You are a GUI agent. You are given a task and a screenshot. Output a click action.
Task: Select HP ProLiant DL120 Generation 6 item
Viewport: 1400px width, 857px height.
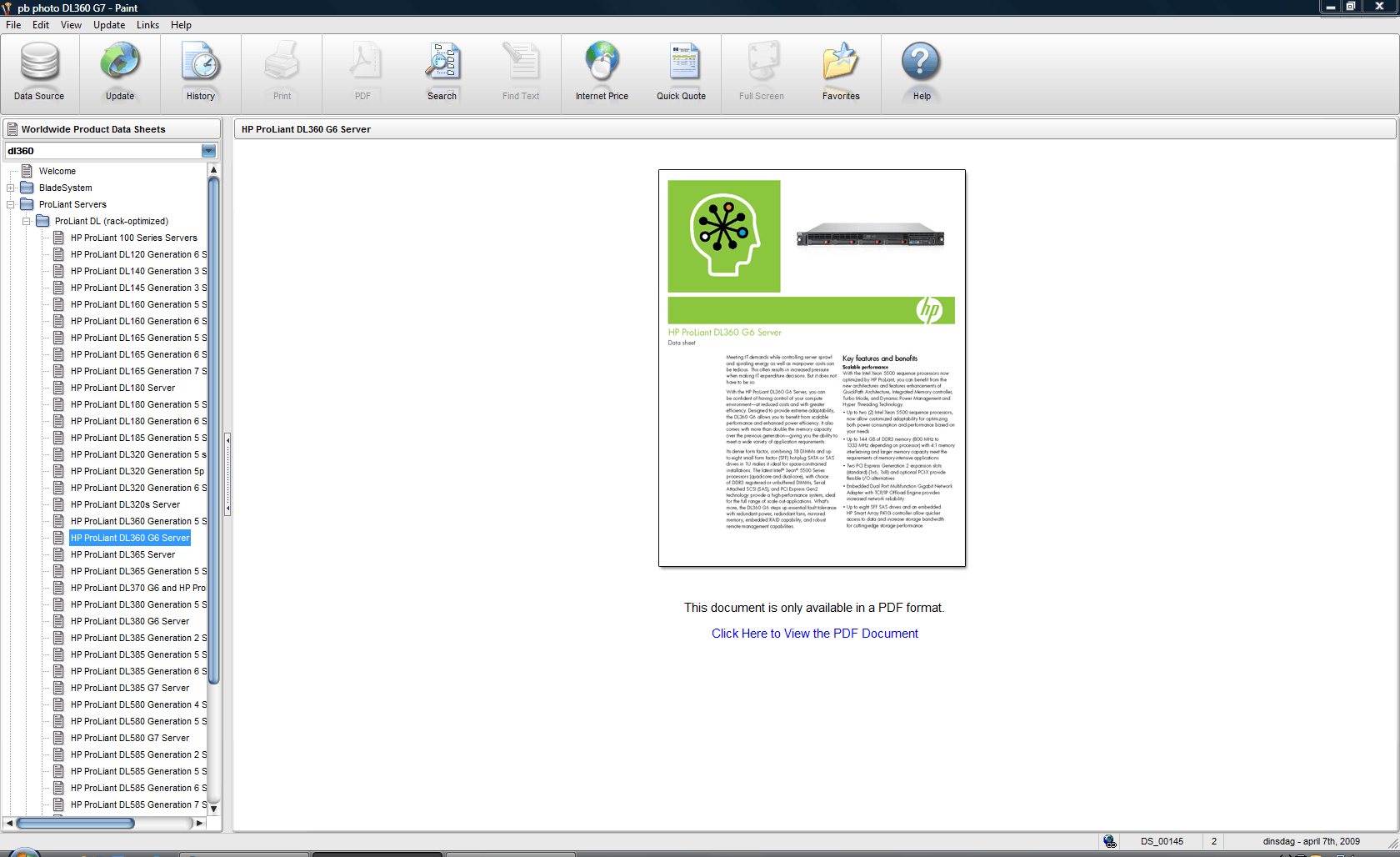138,254
